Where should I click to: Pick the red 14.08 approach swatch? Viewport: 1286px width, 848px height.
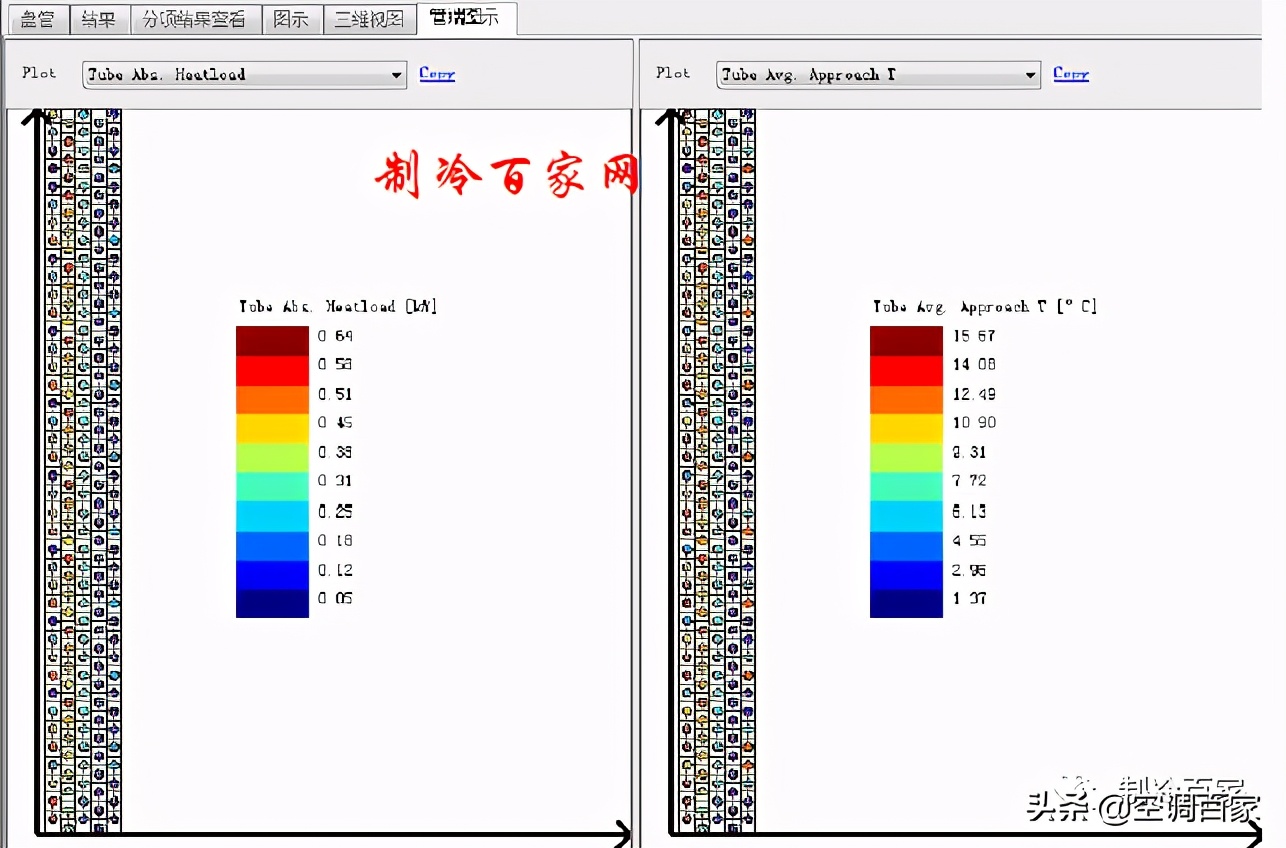pyautogui.click(x=906, y=370)
